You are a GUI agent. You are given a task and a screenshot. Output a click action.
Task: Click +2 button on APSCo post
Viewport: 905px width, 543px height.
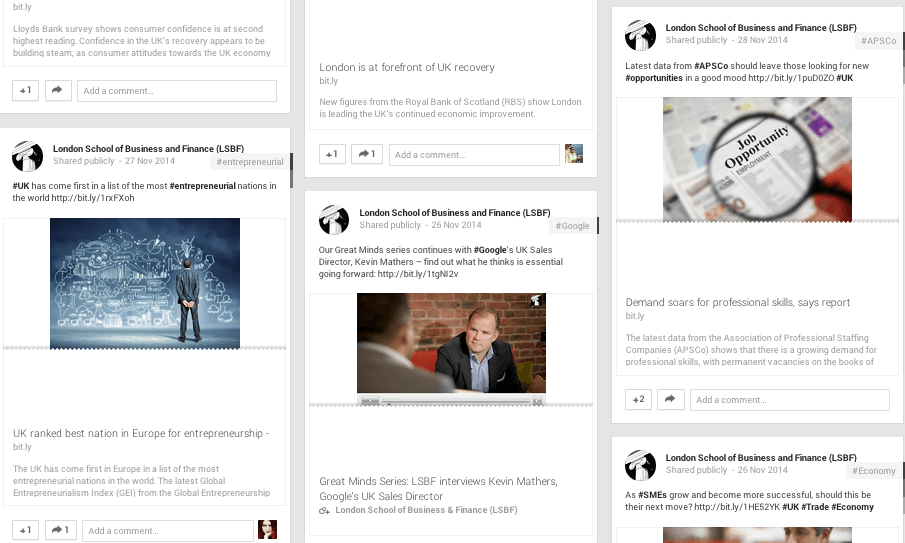click(638, 400)
